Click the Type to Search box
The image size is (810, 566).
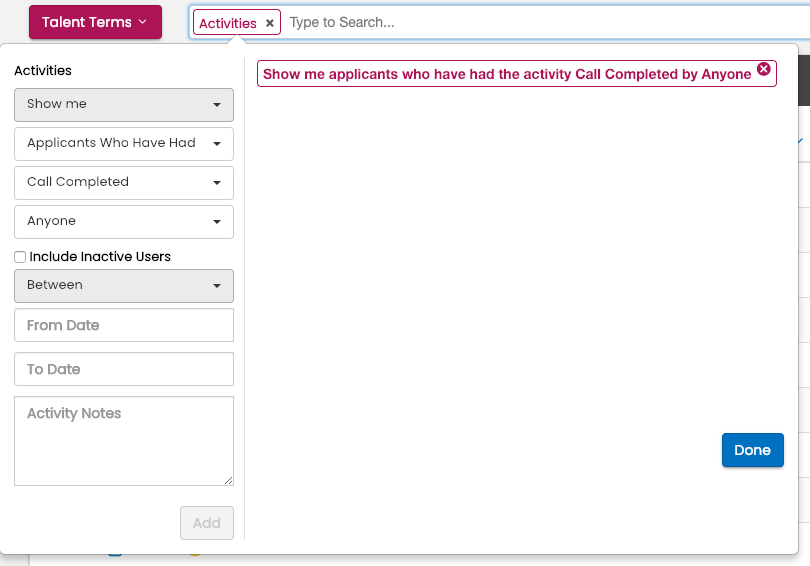pos(540,23)
